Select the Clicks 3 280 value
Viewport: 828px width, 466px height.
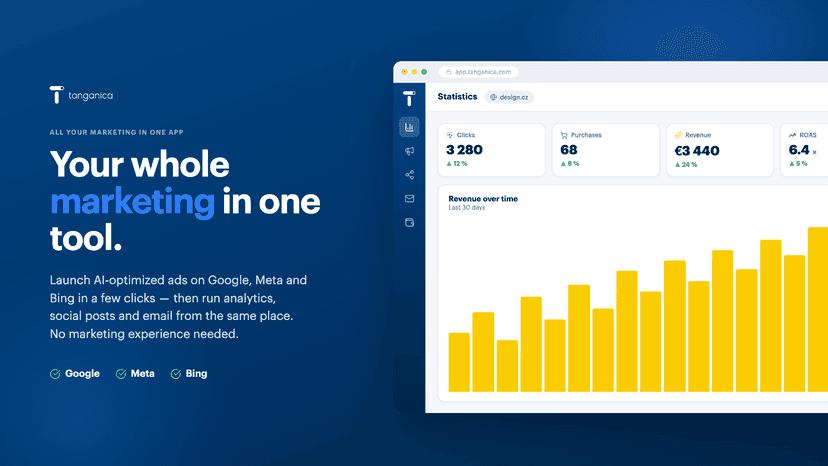[464, 150]
